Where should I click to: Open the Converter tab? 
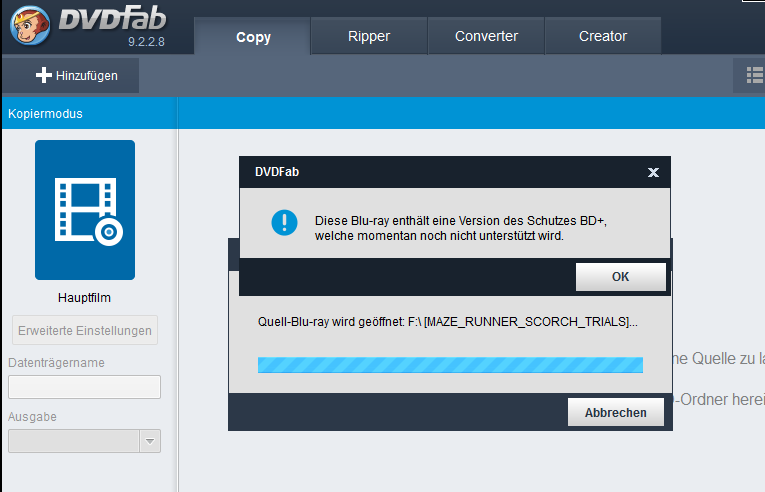pos(486,36)
